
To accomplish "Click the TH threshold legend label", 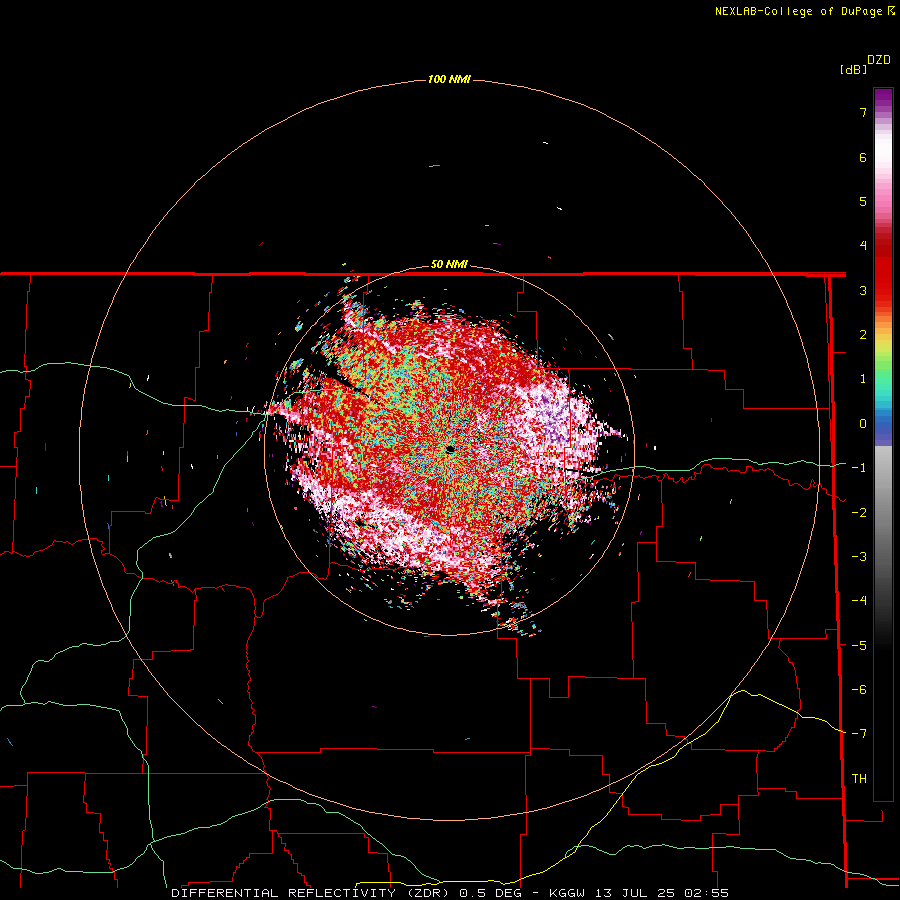I will click(859, 779).
